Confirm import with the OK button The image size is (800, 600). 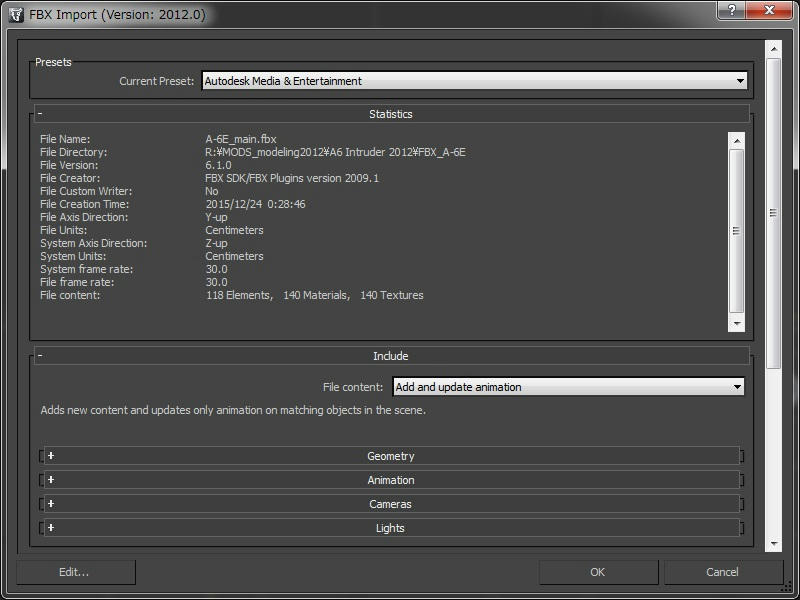click(597, 572)
